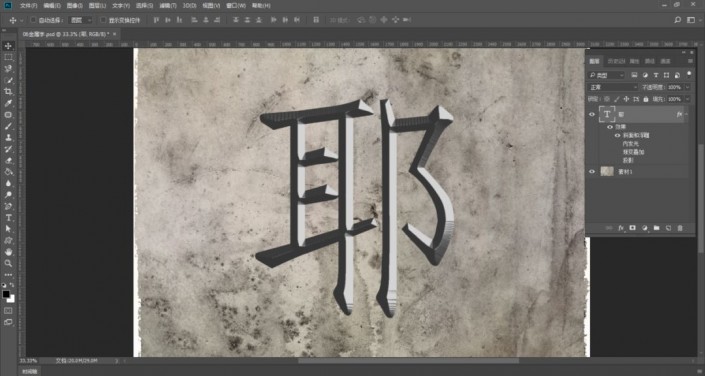Viewport: 705px width, 376px height.
Task: Select the Paint Bucket tool
Action: (x=8, y=172)
